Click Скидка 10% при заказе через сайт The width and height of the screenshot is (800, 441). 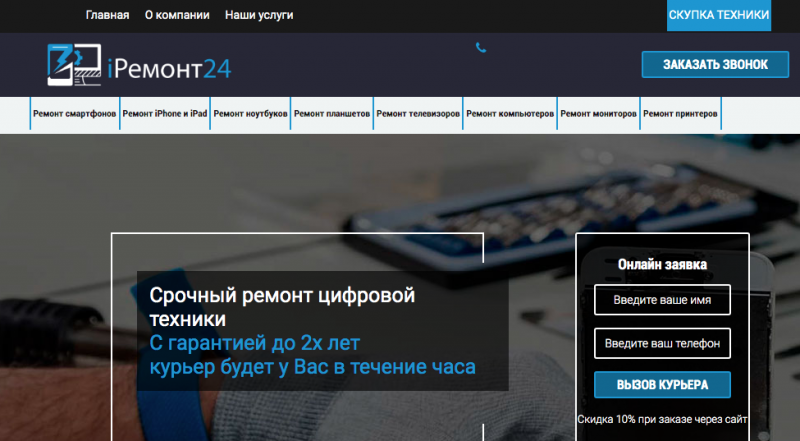coord(662,420)
